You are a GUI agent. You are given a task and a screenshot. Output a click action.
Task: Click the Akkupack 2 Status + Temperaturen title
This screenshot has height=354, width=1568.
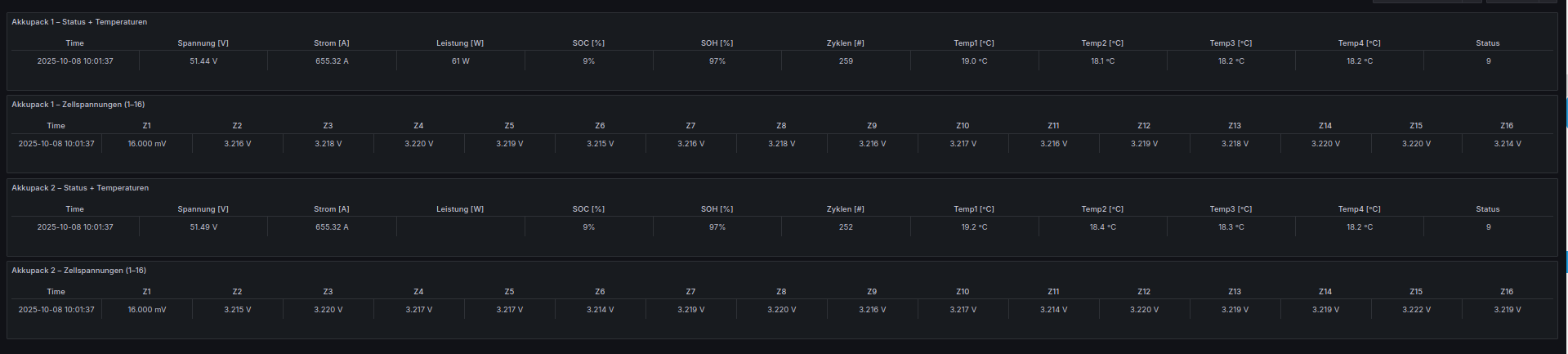tap(80, 188)
